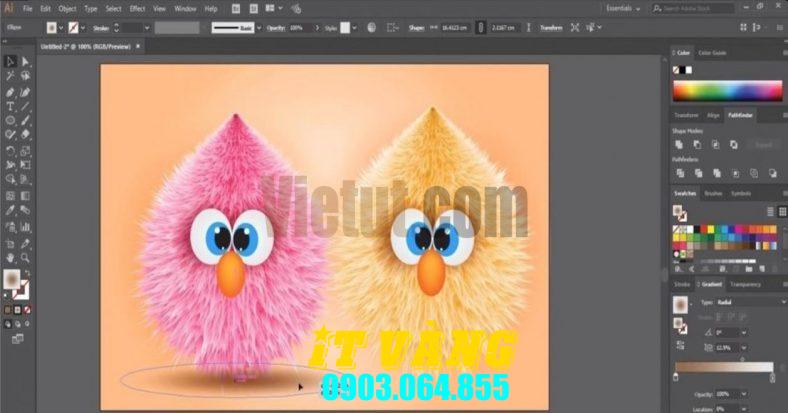Click the Unite shape mode icon
Viewport: 788px width, 413px height.
pos(679,145)
